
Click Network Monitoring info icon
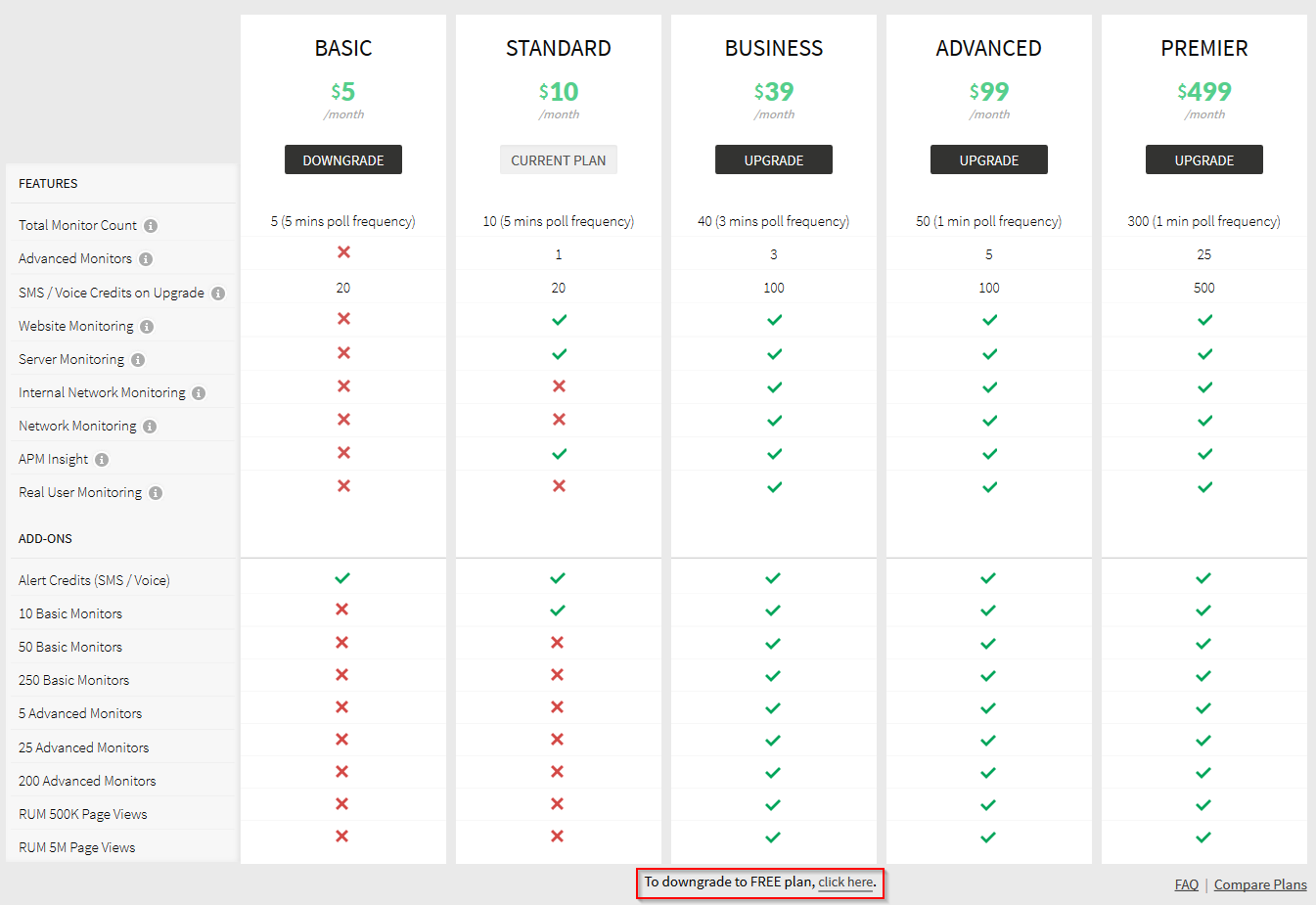pos(150,427)
